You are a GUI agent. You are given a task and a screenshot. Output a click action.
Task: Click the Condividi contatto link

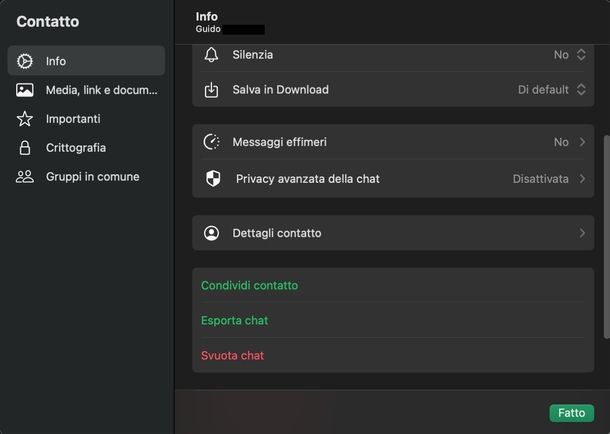(x=250, y=286)
